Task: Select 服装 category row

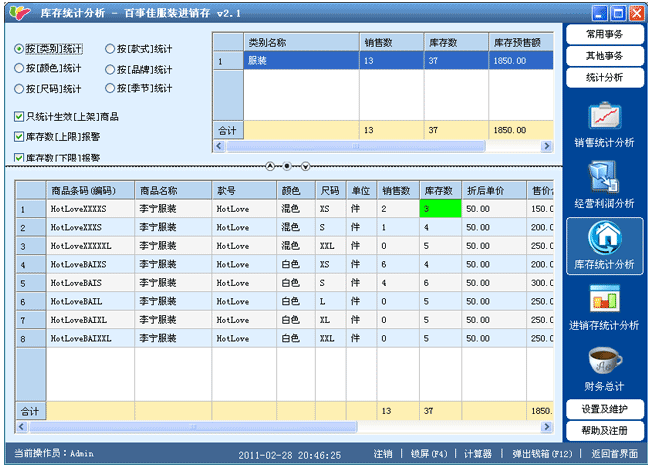Action: pos(383,61)
